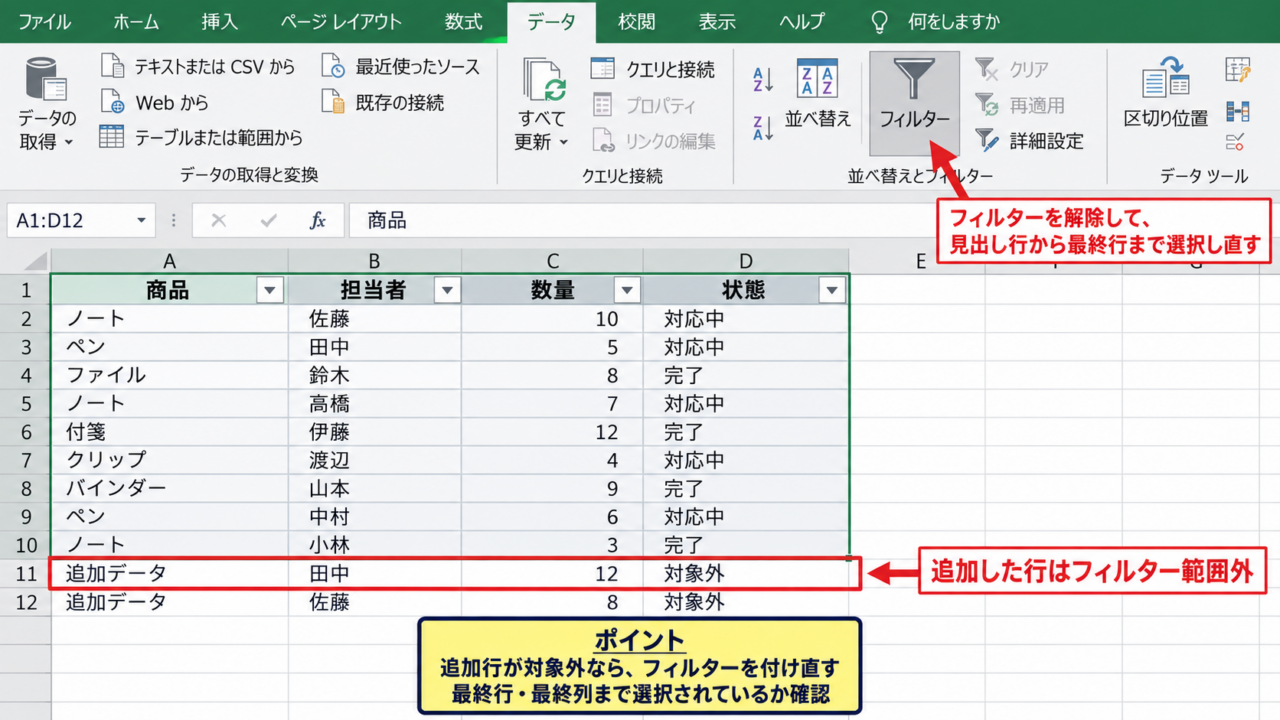Click cell containing 高橋
Viewport: 1280px width, 720px height.
pyautogui.click(x=375, y=404)
